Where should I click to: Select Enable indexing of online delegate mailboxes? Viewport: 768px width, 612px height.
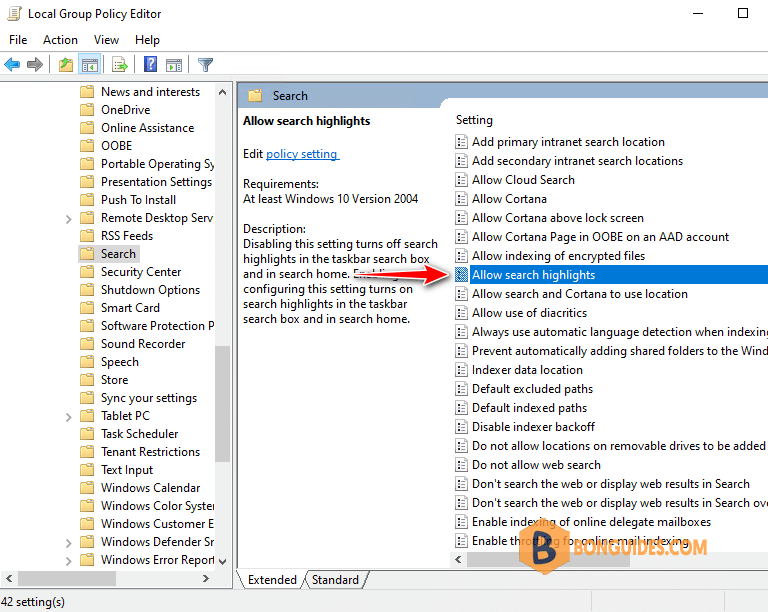point(591,522)
